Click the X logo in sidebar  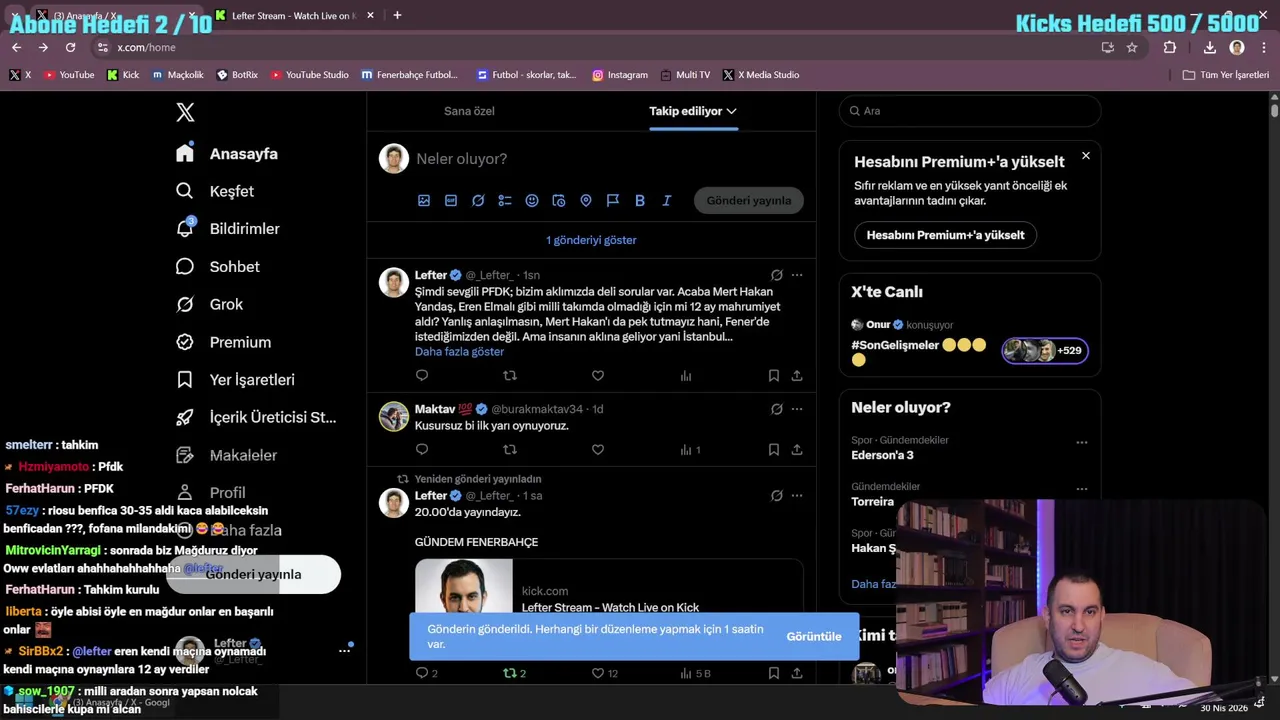tap(185, 112)
